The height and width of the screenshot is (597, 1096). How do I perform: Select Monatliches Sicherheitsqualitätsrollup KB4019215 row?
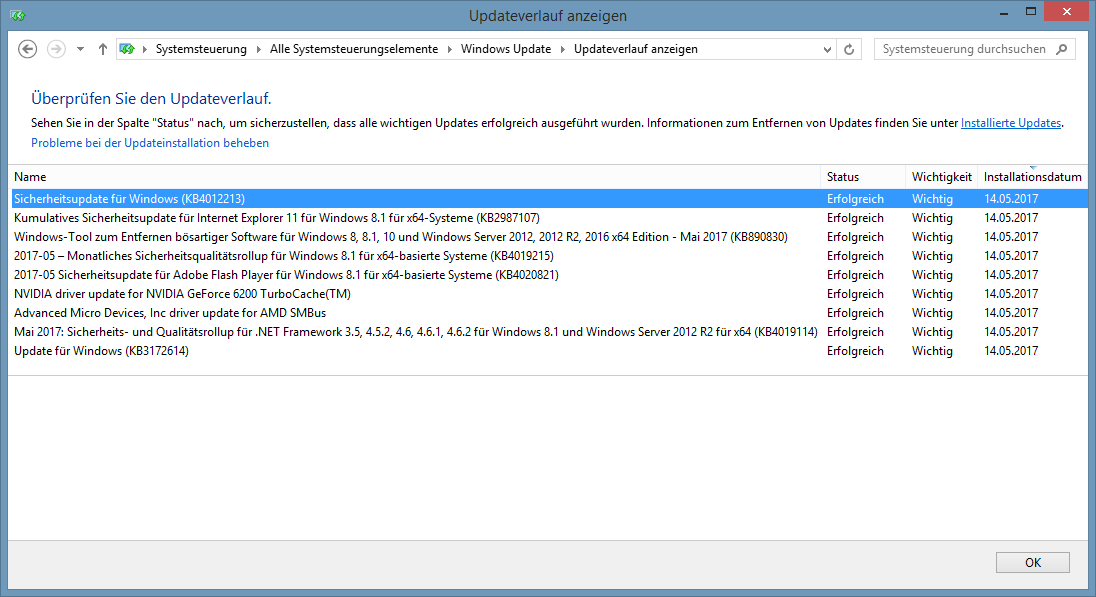(549, 256)
